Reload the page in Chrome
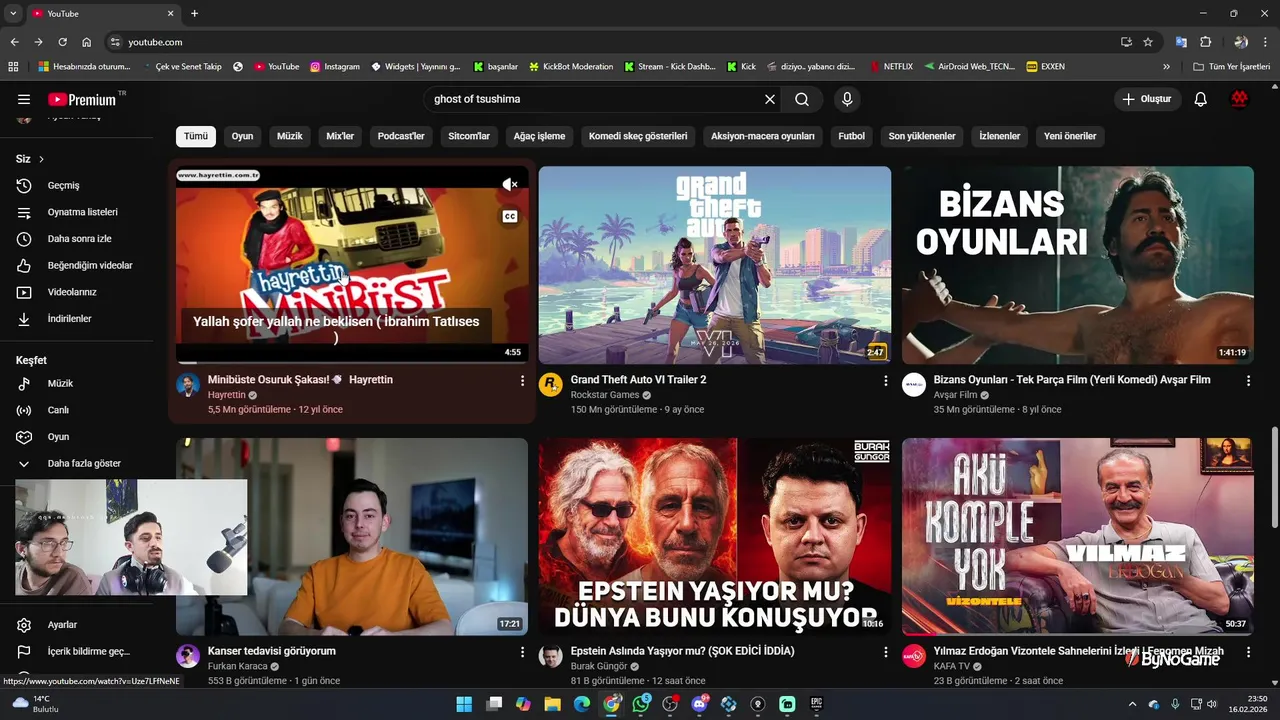Viewport: 1280px width, 720px height. (62, 42)
